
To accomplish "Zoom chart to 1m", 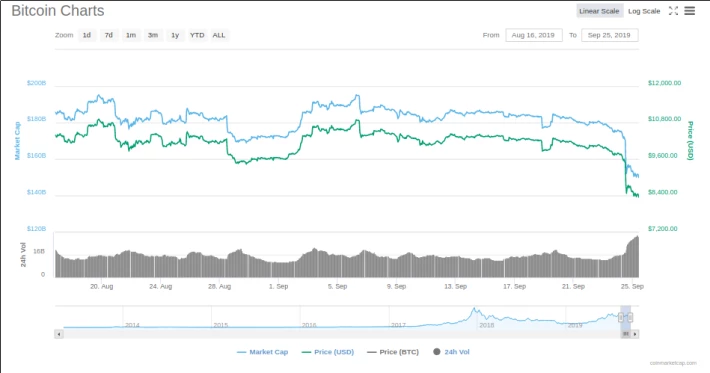I will point(131,35).
